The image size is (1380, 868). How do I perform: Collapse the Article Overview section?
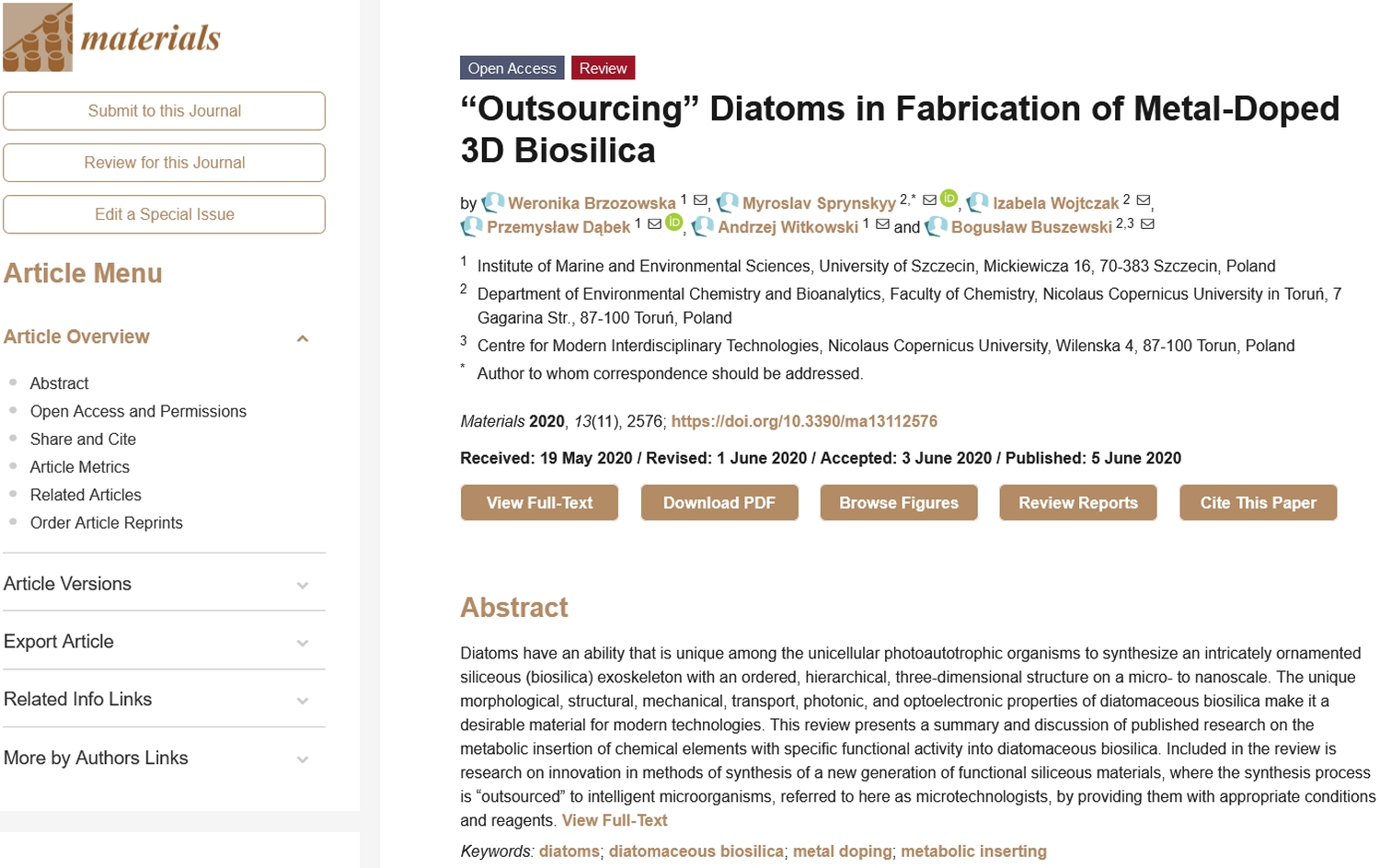click(303, 338)
